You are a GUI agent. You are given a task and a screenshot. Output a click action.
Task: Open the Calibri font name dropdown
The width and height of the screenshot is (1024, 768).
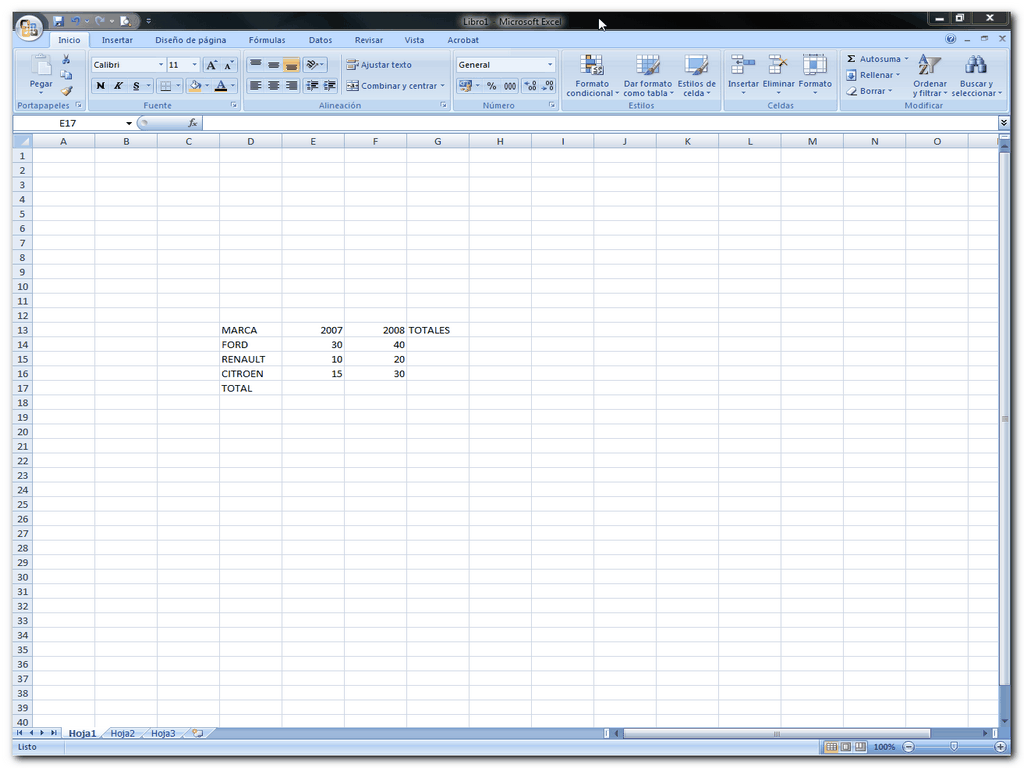[x=161, y=65]
